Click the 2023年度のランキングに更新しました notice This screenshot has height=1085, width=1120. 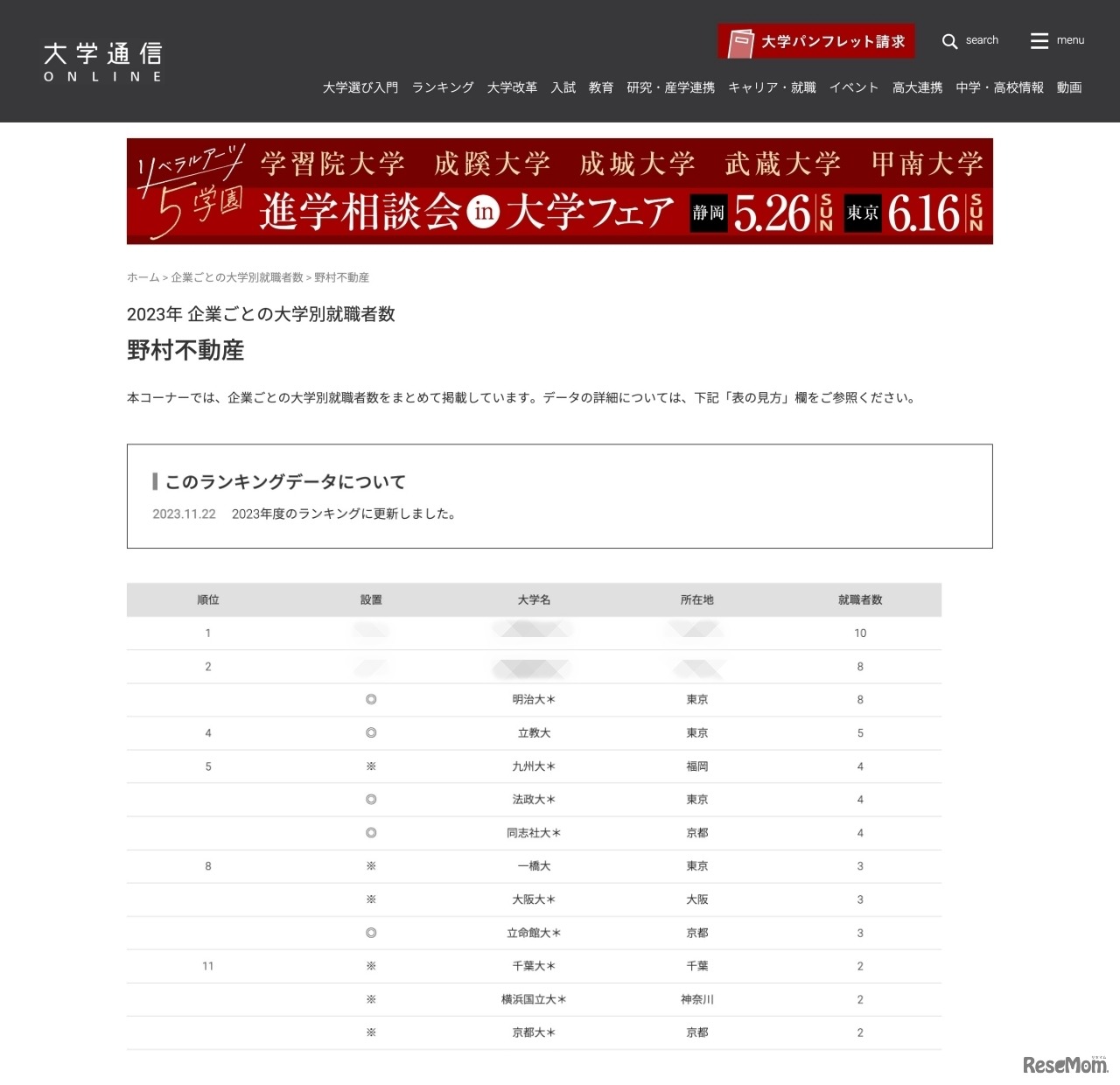[x=344, y=514]
